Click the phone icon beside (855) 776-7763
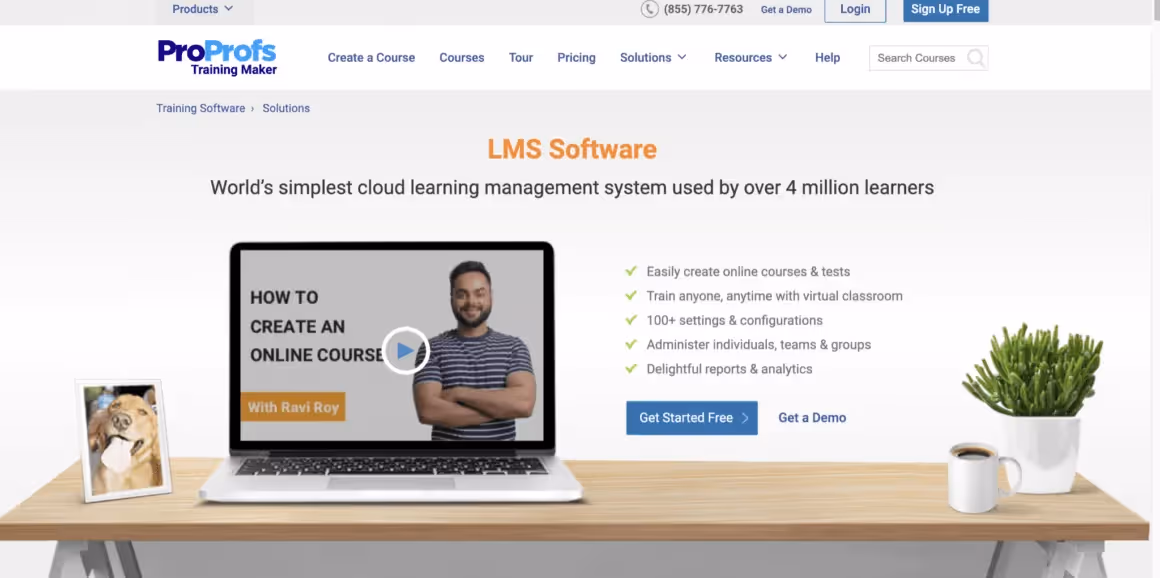Viewport: 1160px width, 578px height. (650, 9)
